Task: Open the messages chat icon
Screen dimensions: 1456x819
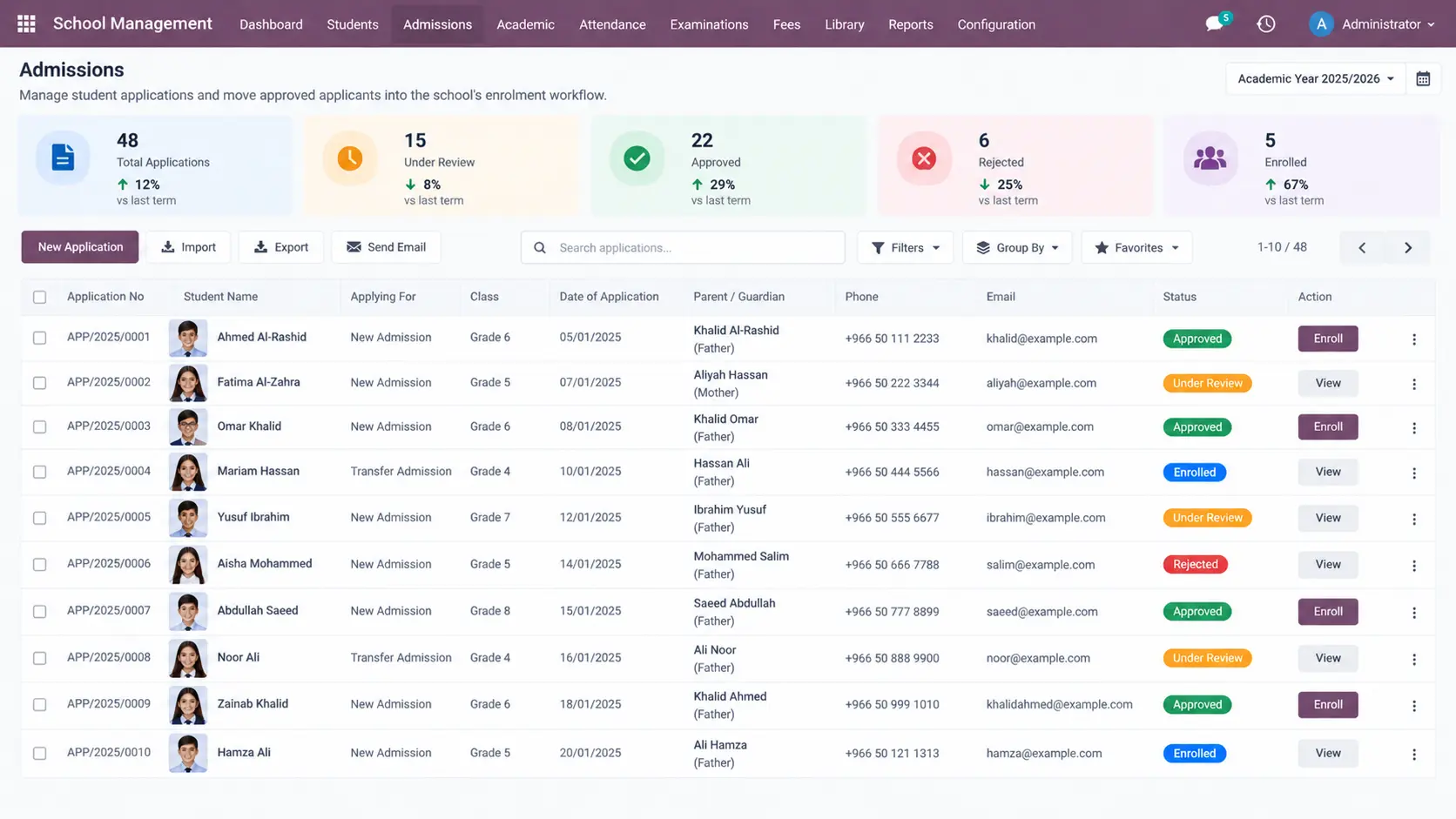Action: pyautogui.click(x=1215, y=23)
